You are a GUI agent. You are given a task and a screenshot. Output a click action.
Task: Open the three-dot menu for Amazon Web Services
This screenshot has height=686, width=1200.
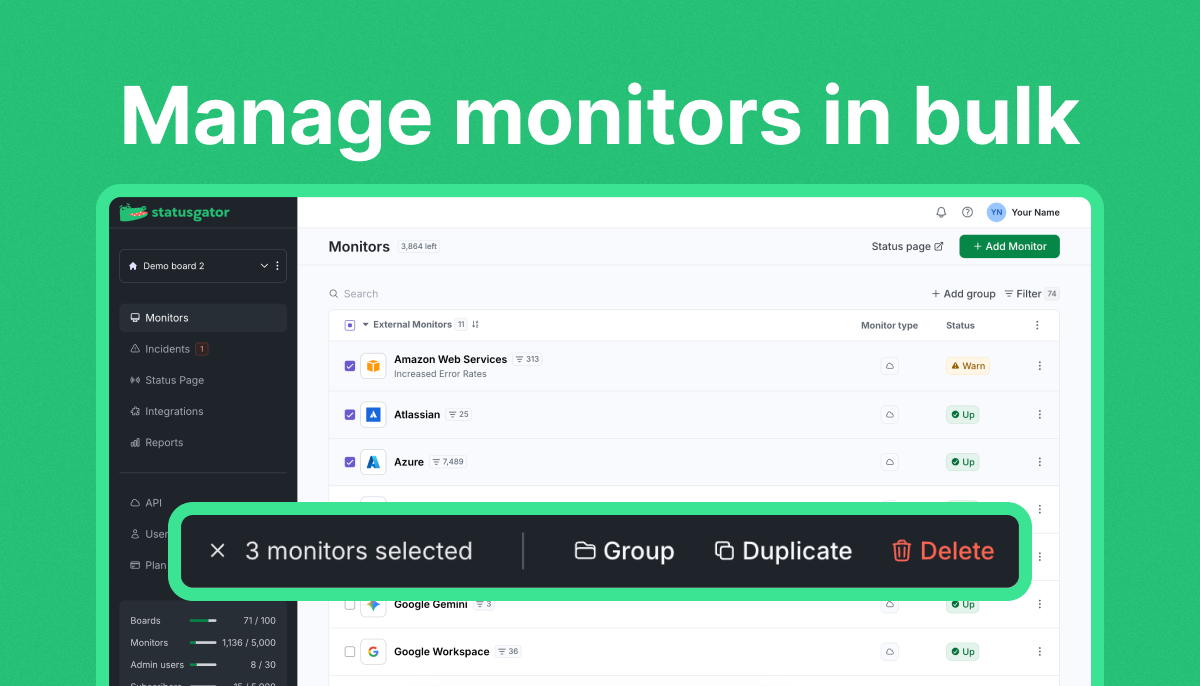click(1039, 366)
